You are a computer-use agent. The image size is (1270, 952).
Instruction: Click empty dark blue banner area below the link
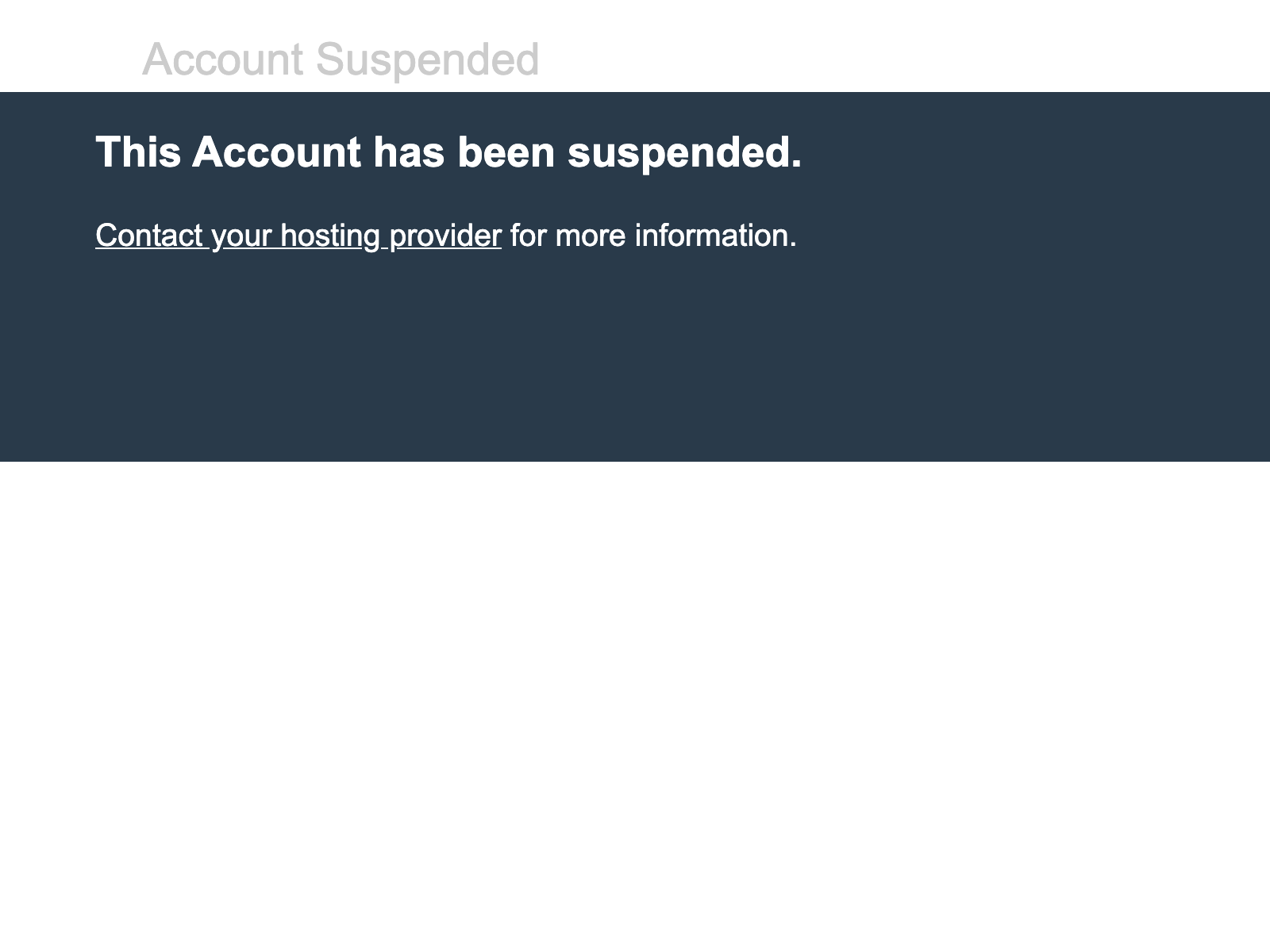(635, 365)
